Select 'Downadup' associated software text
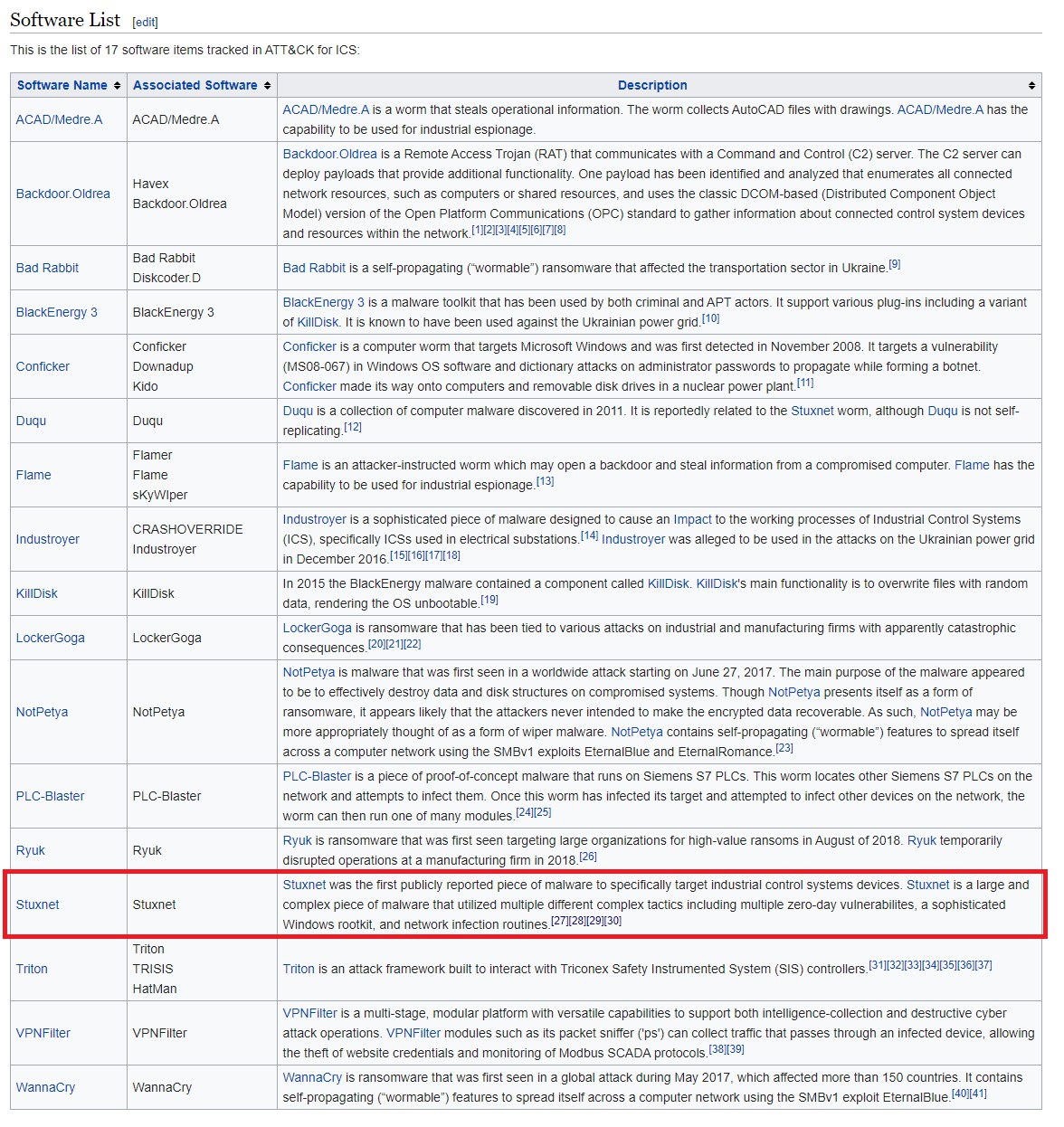This screenshot has width=1064, height=1127. 163,366
